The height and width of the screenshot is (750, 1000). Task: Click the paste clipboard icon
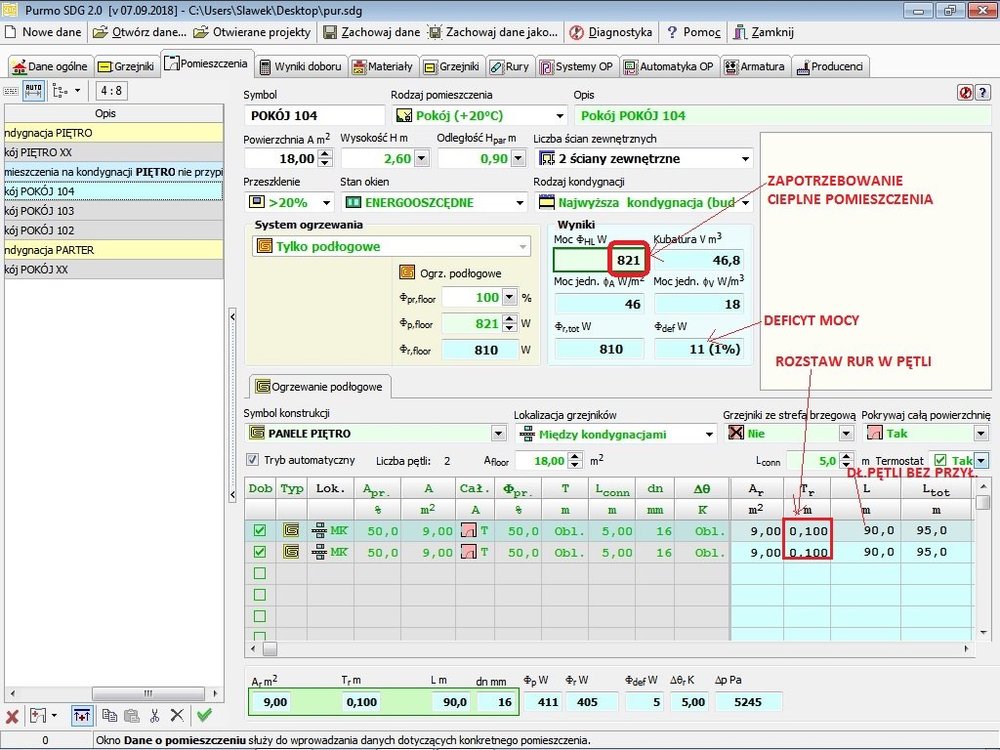(x=131, y=715)
